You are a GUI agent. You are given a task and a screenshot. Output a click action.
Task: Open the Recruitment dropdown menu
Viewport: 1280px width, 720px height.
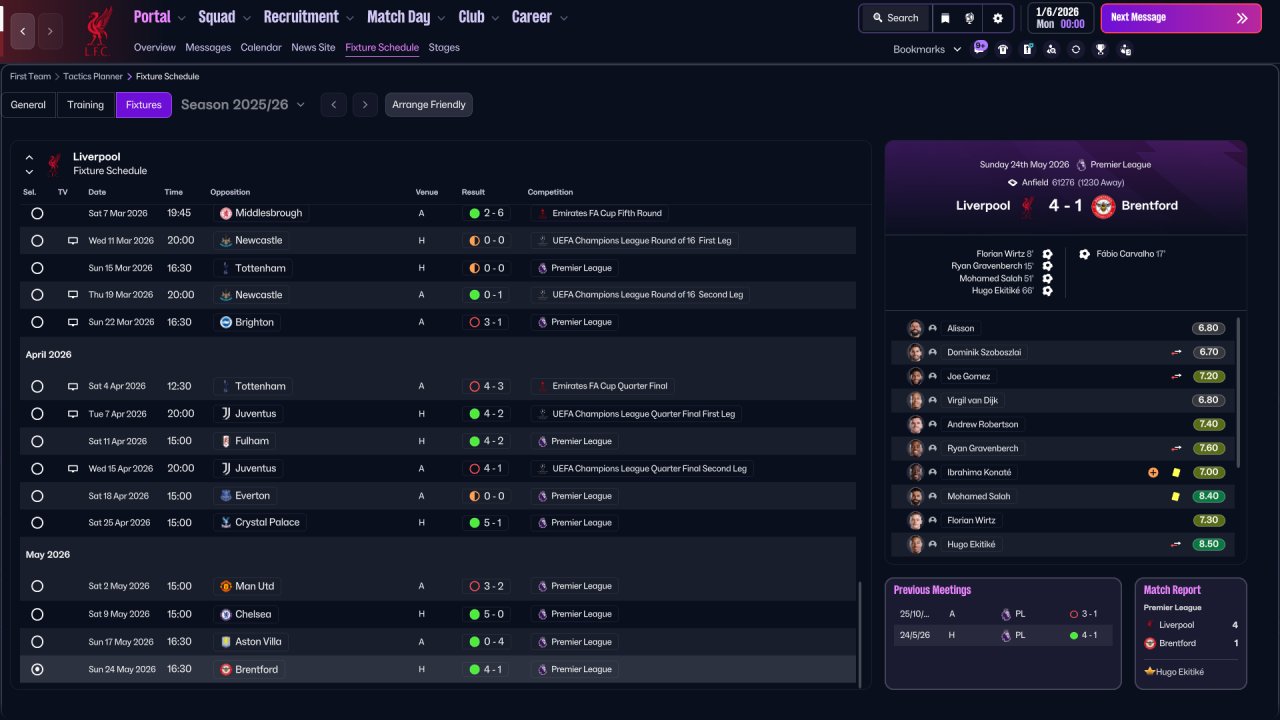point(309,17)
